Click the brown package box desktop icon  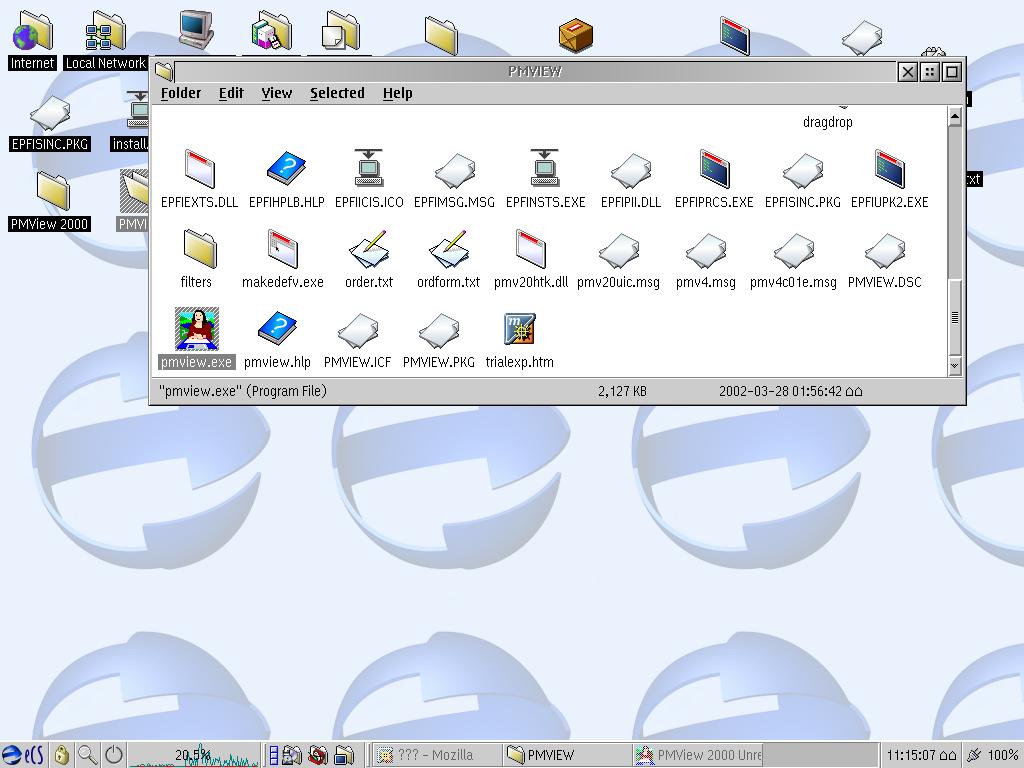[576, 34]
